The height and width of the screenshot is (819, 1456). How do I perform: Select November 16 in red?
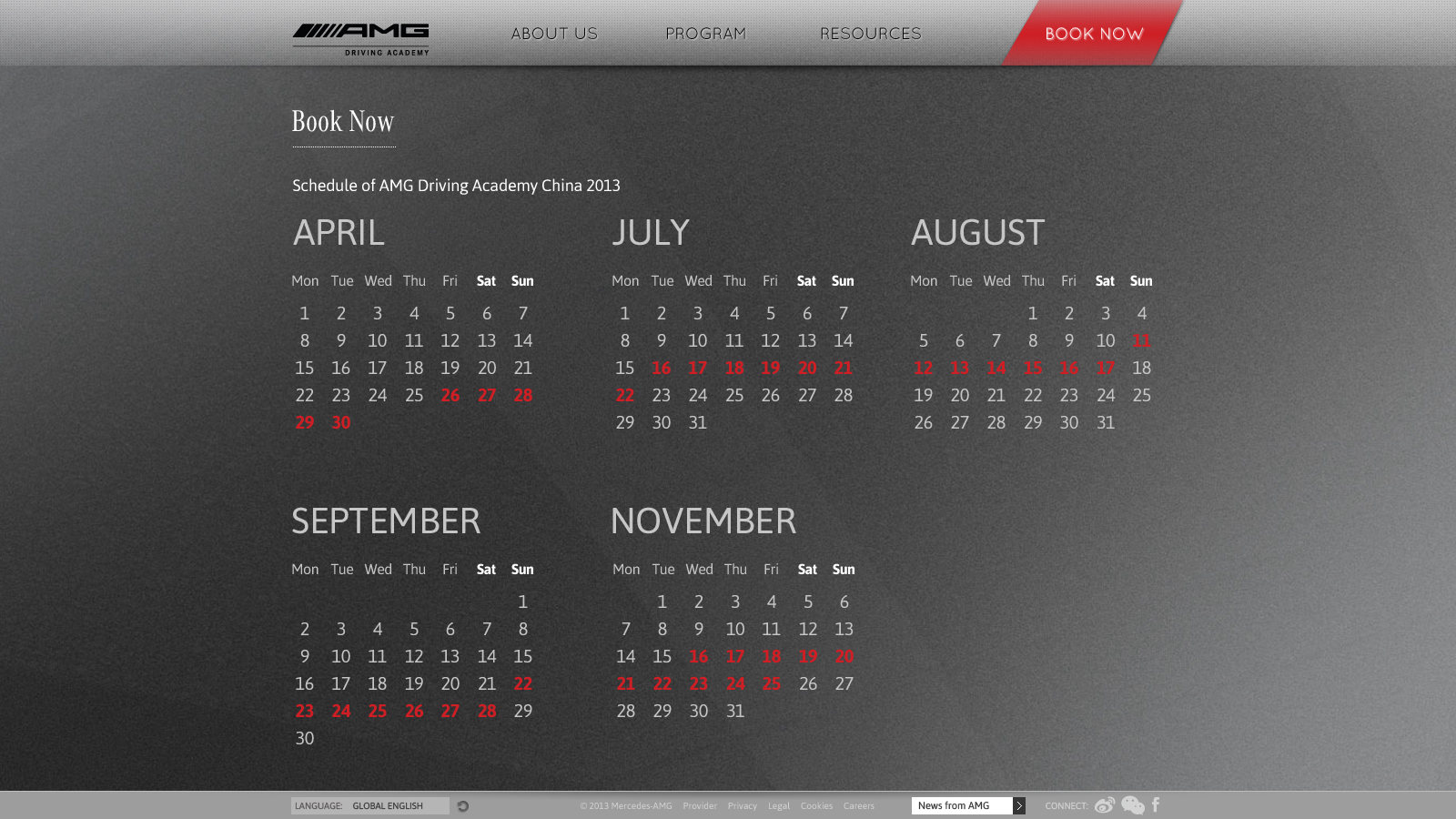[x=699, y=656]
